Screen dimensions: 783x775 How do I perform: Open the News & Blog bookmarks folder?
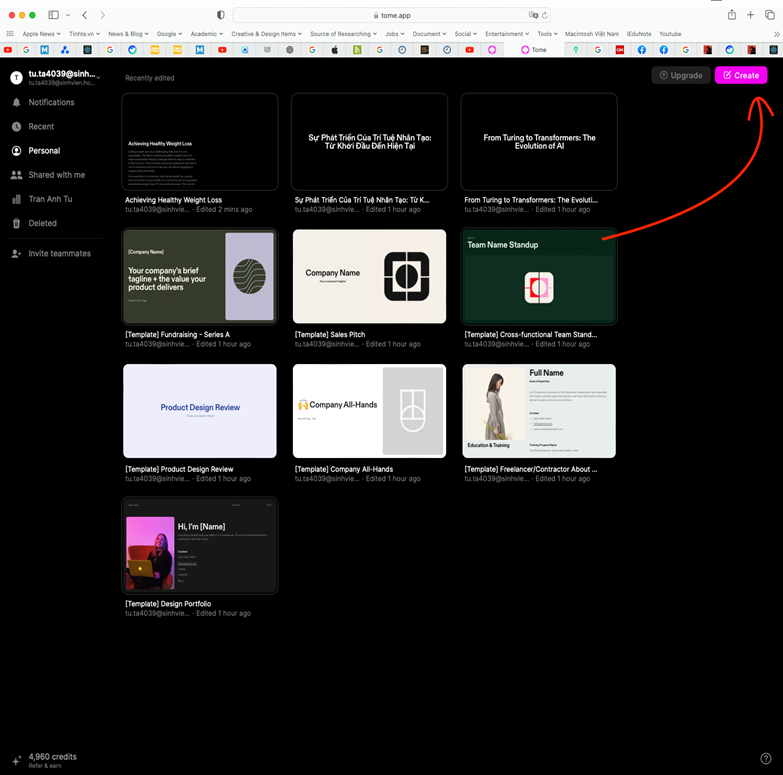(x=128, y=34)
